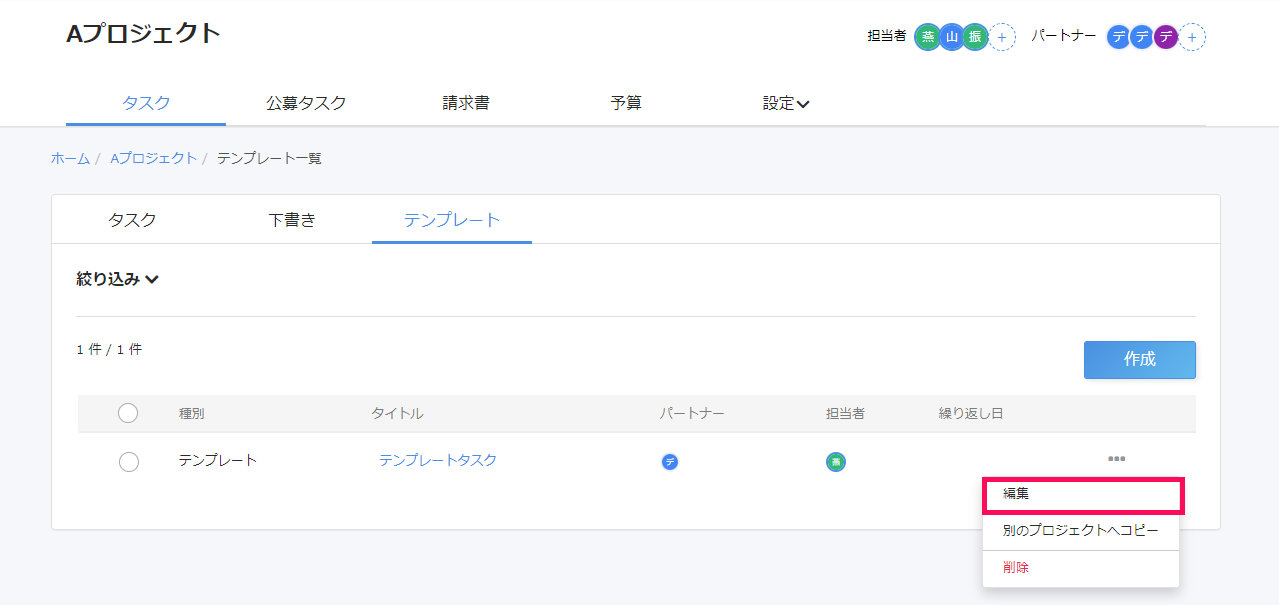The width and height of the screenshot is (1279, 605).
Task: Go to ホーム breadcrumb link
Action: pos(70,158)
